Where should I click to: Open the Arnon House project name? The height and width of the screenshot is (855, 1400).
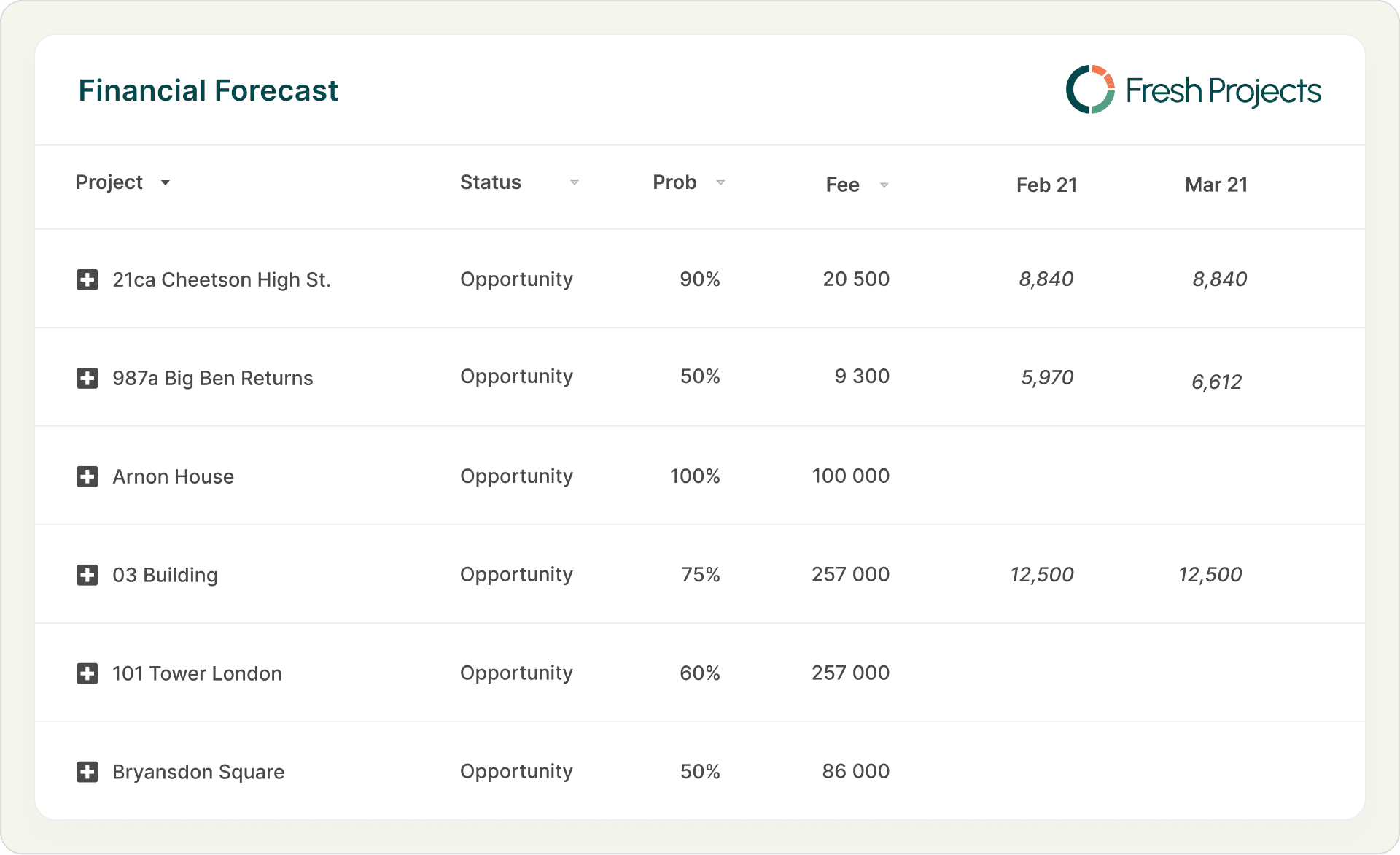pyautogui.click(x=173, y=476)
